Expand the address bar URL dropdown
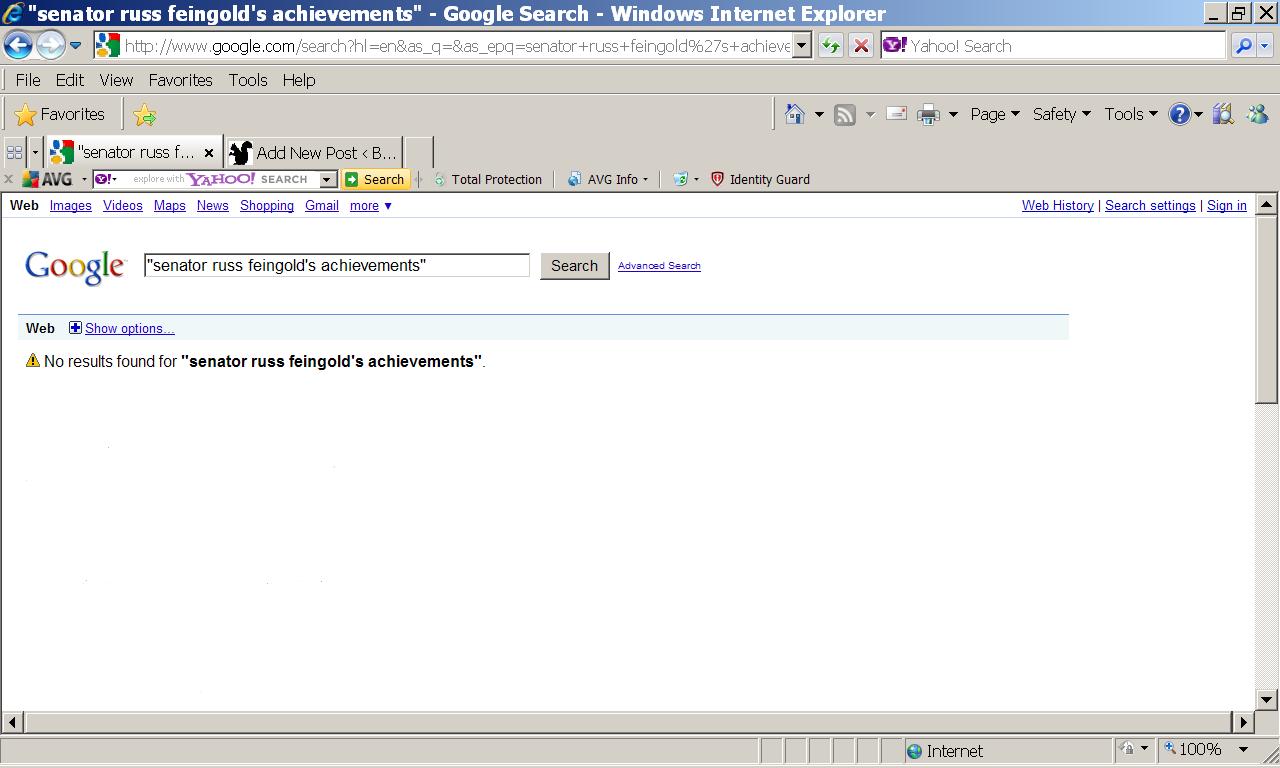1280x768 pixels. 801,46
